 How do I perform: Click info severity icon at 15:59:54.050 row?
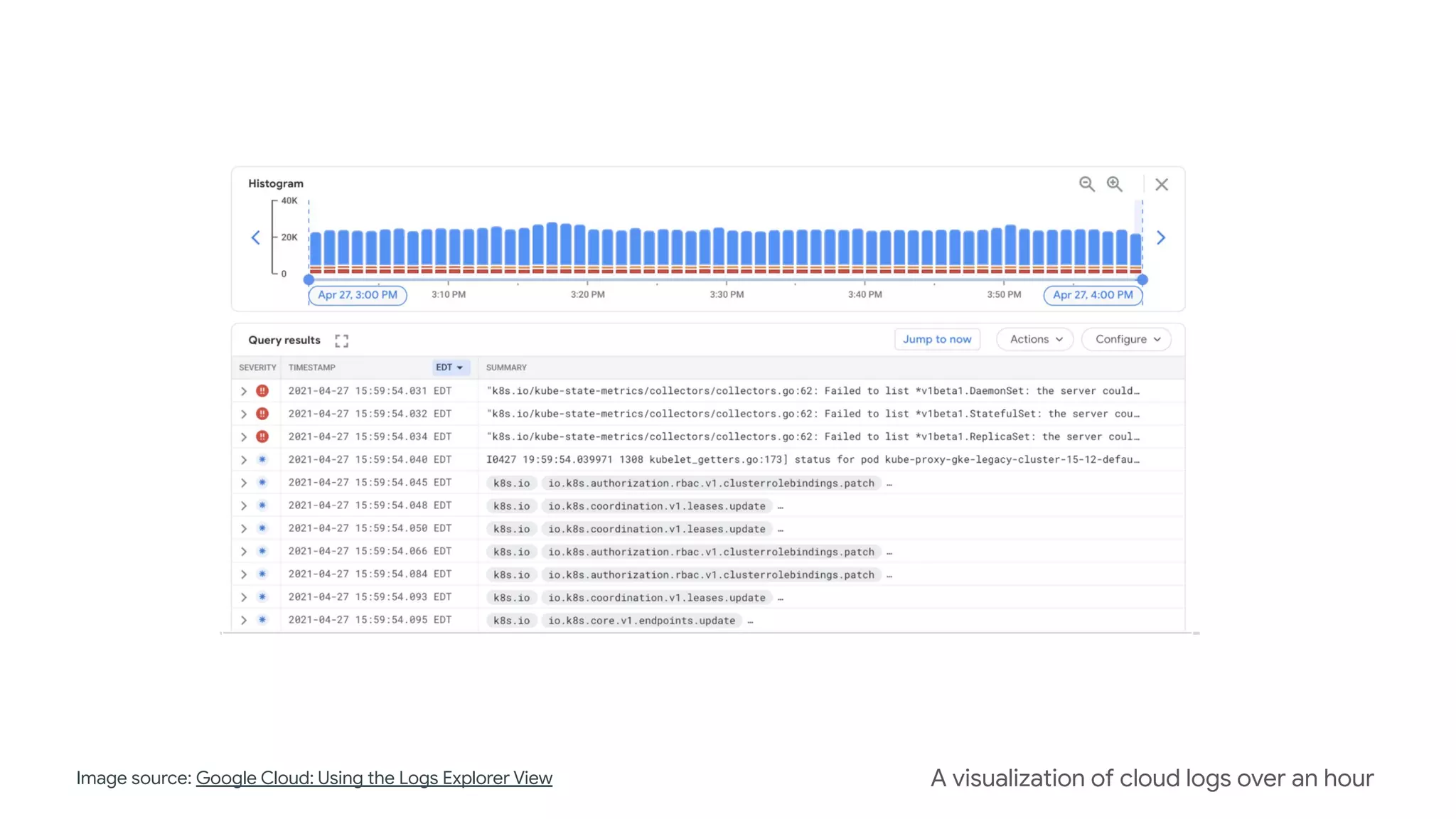[262, 528]
